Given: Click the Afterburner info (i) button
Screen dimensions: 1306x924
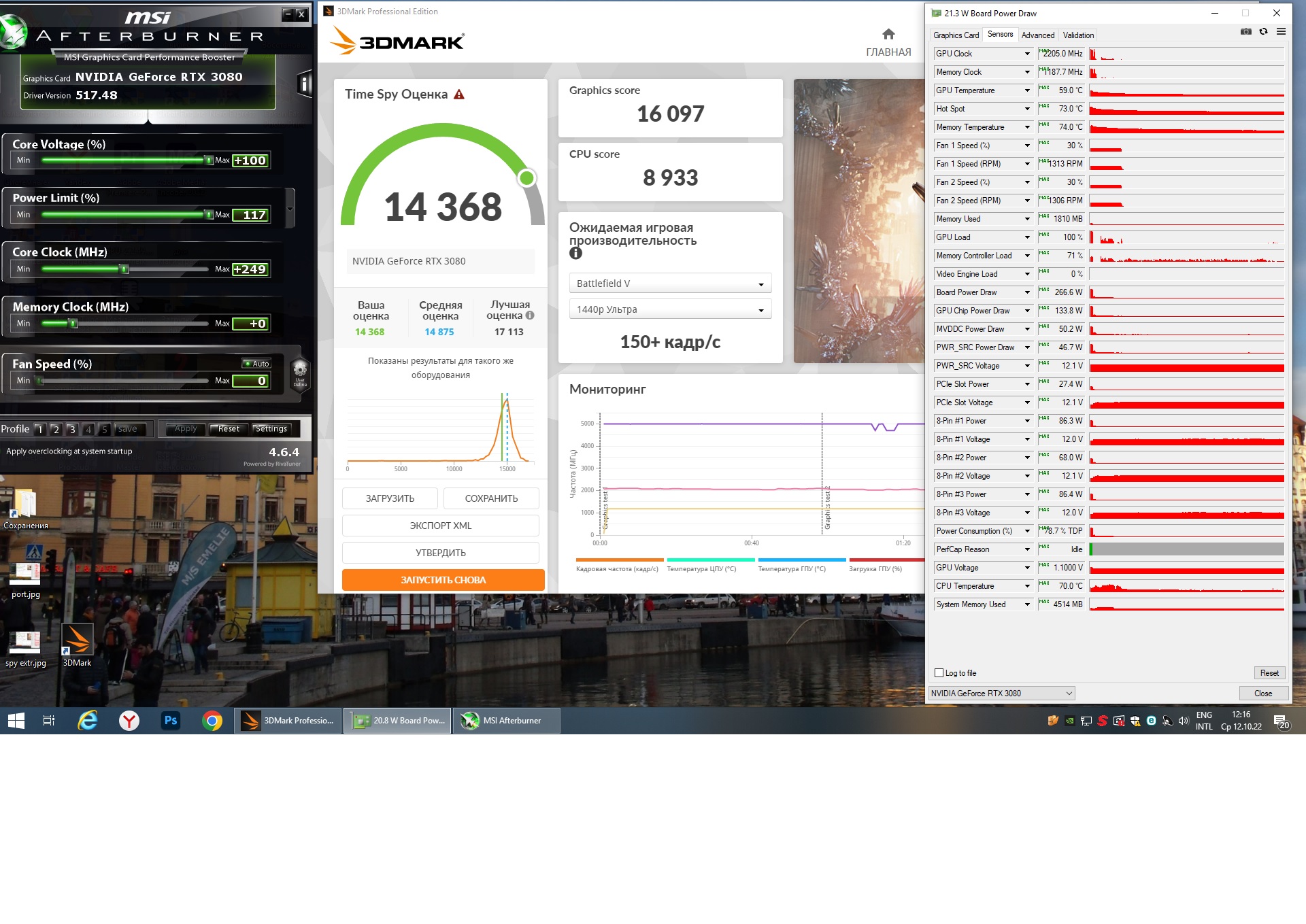Looking at the screenshot, I should pyautogui.click(x=304, y=84).
